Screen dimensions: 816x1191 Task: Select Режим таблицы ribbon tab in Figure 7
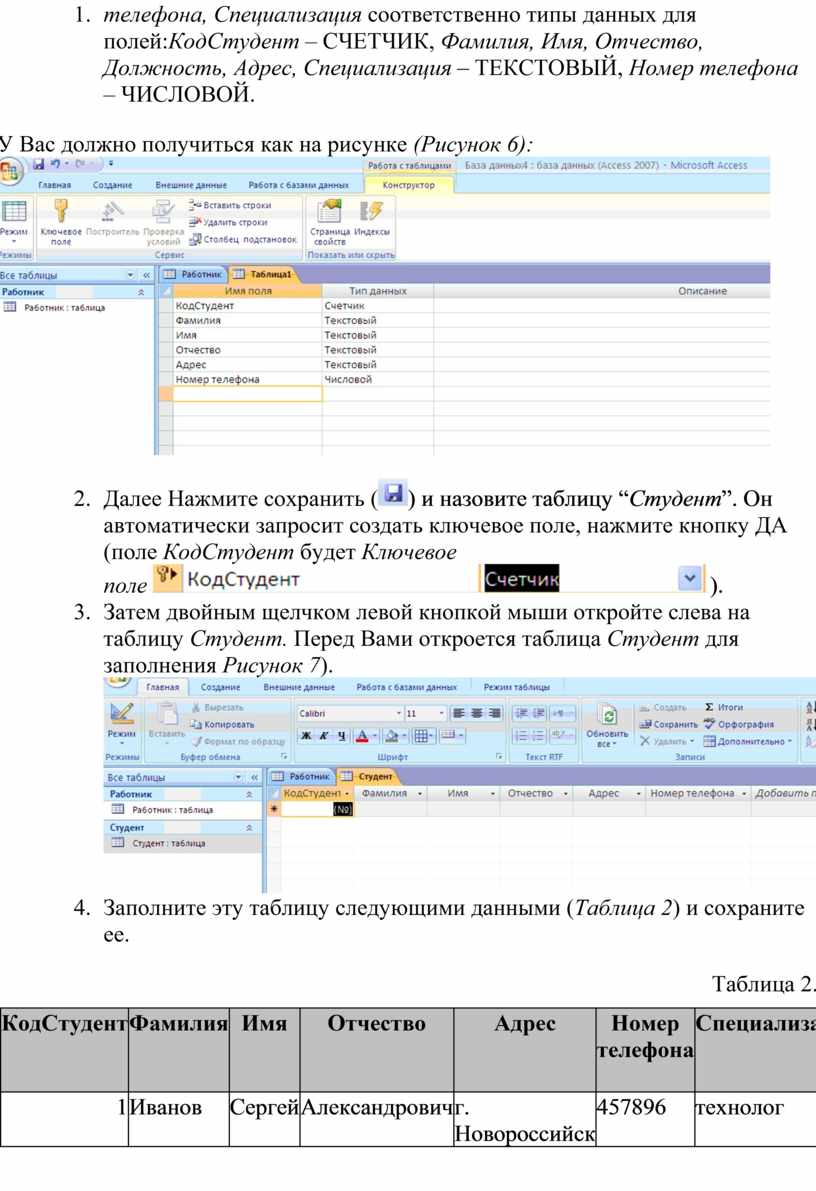coord(517,687)
